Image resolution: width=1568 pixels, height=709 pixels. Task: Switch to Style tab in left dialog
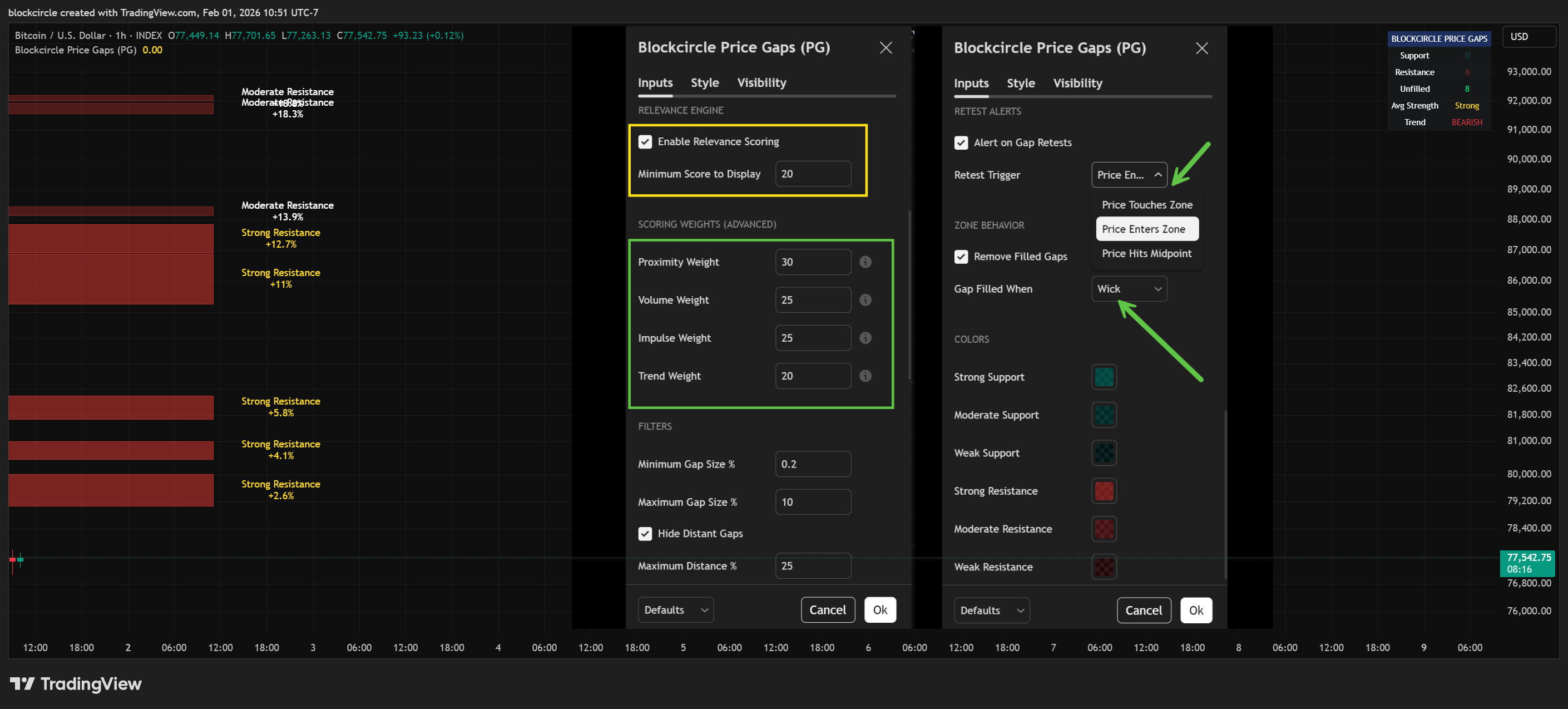pos(705,83)
